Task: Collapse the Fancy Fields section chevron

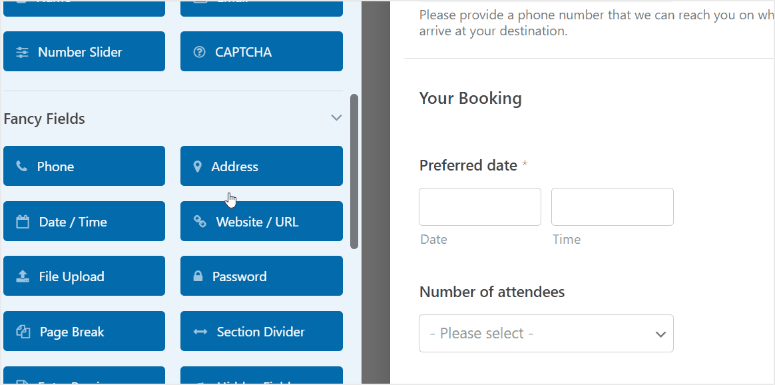Action: pos(336,118)
